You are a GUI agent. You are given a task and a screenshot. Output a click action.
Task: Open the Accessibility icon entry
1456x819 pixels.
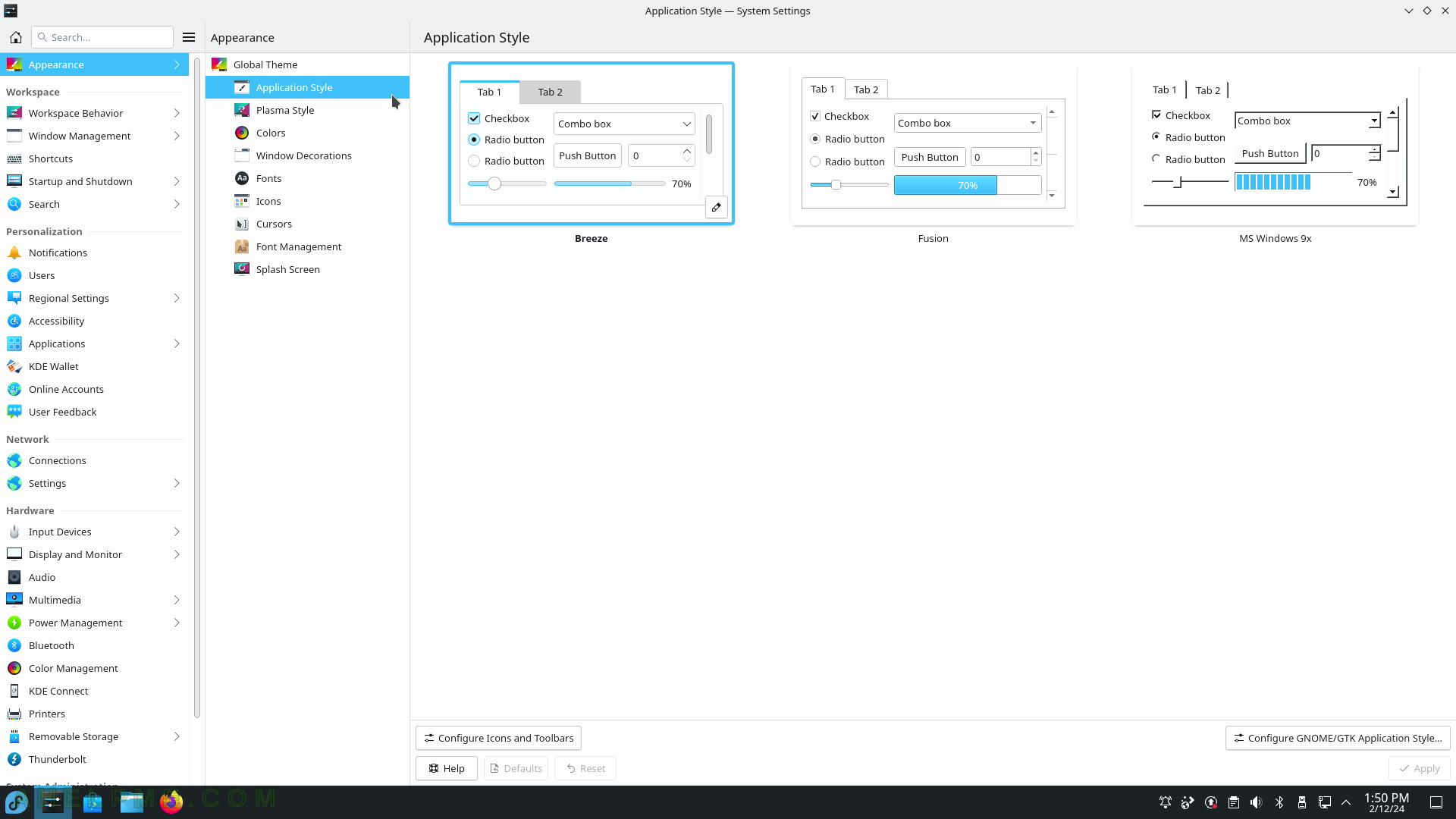(x=14, y=321)
